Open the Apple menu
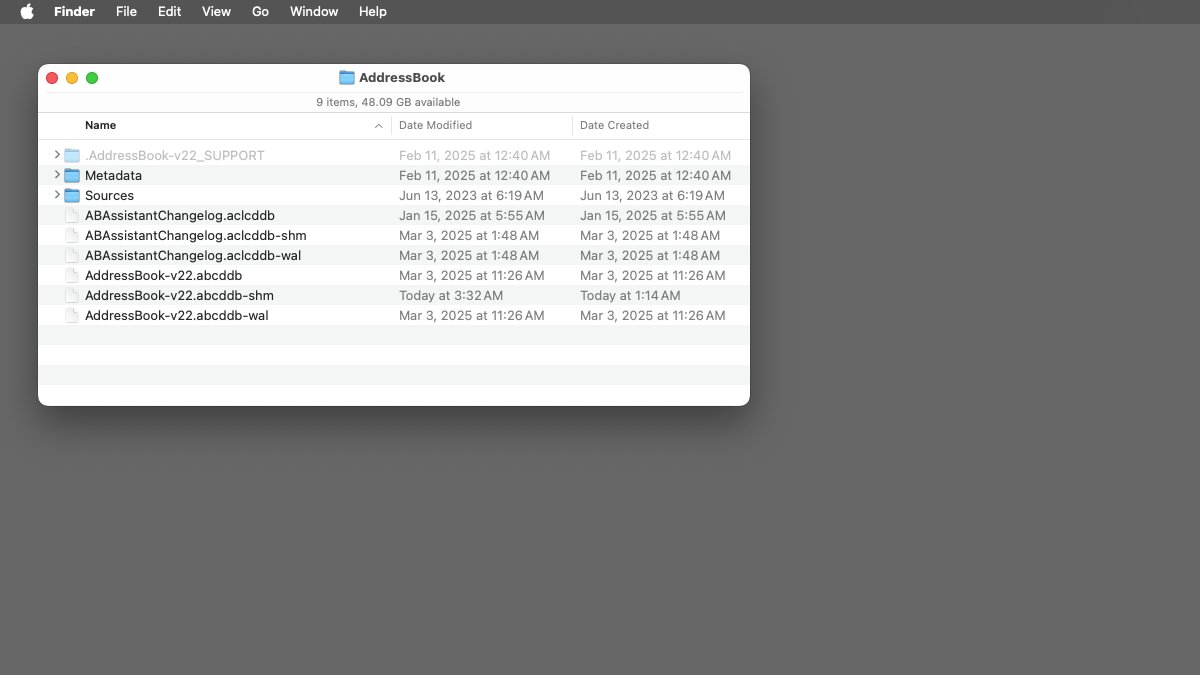This screenshot has width=1200, height=675. pos(27,12)
